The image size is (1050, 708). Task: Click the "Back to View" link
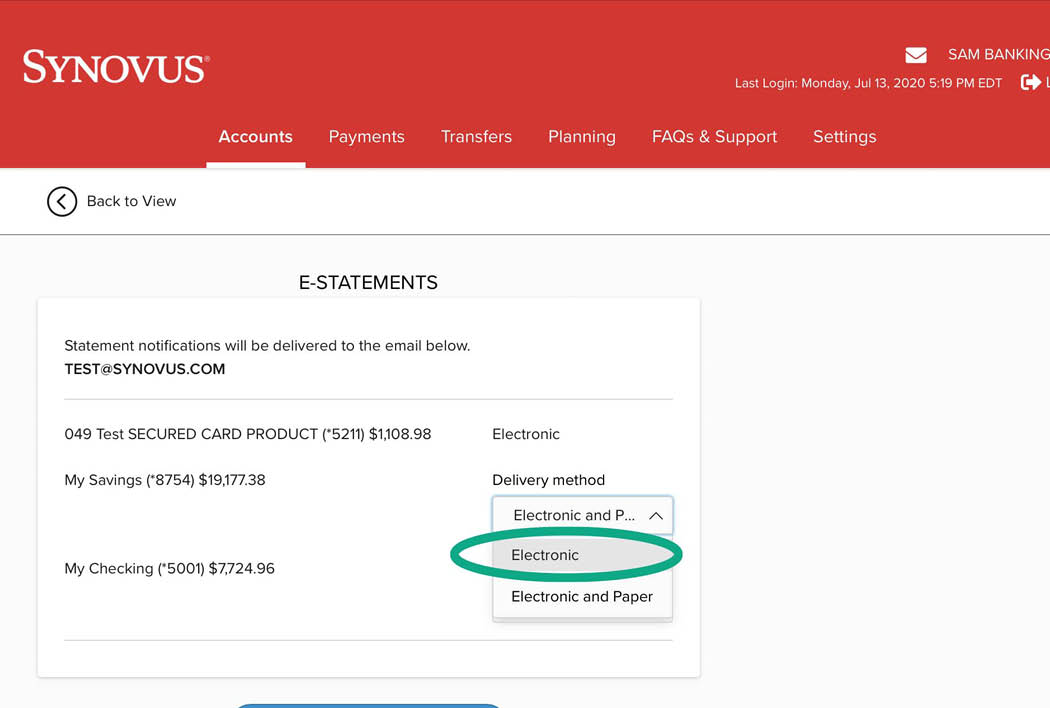(131, 201)
